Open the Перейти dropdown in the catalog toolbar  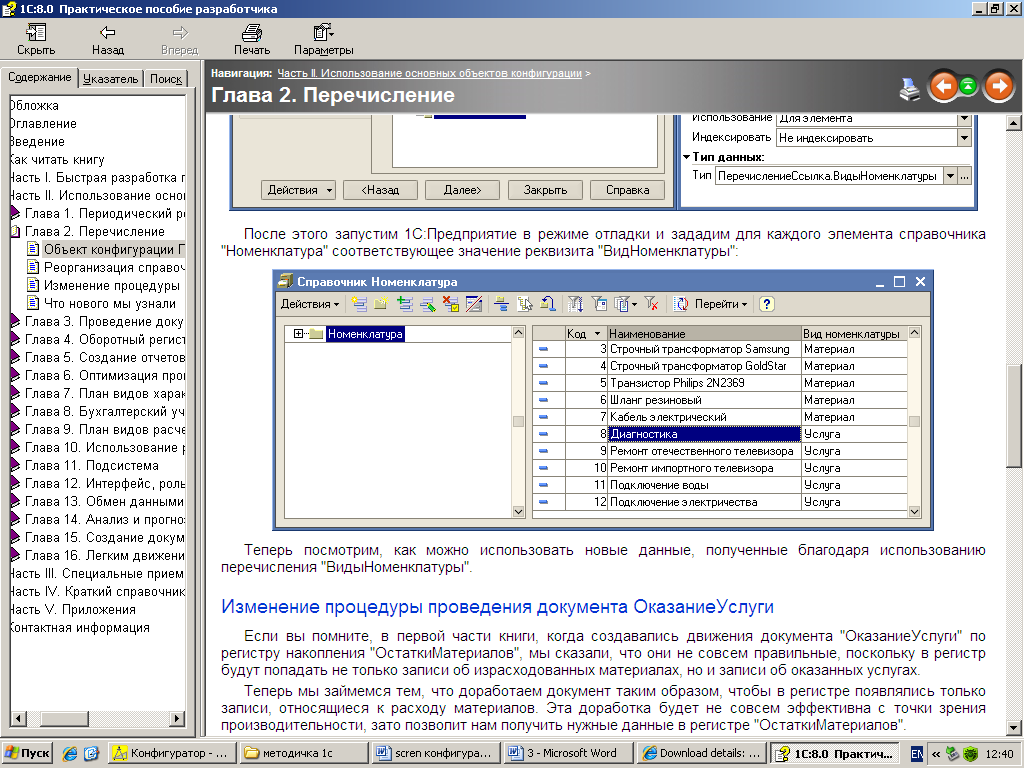[715, 304]
